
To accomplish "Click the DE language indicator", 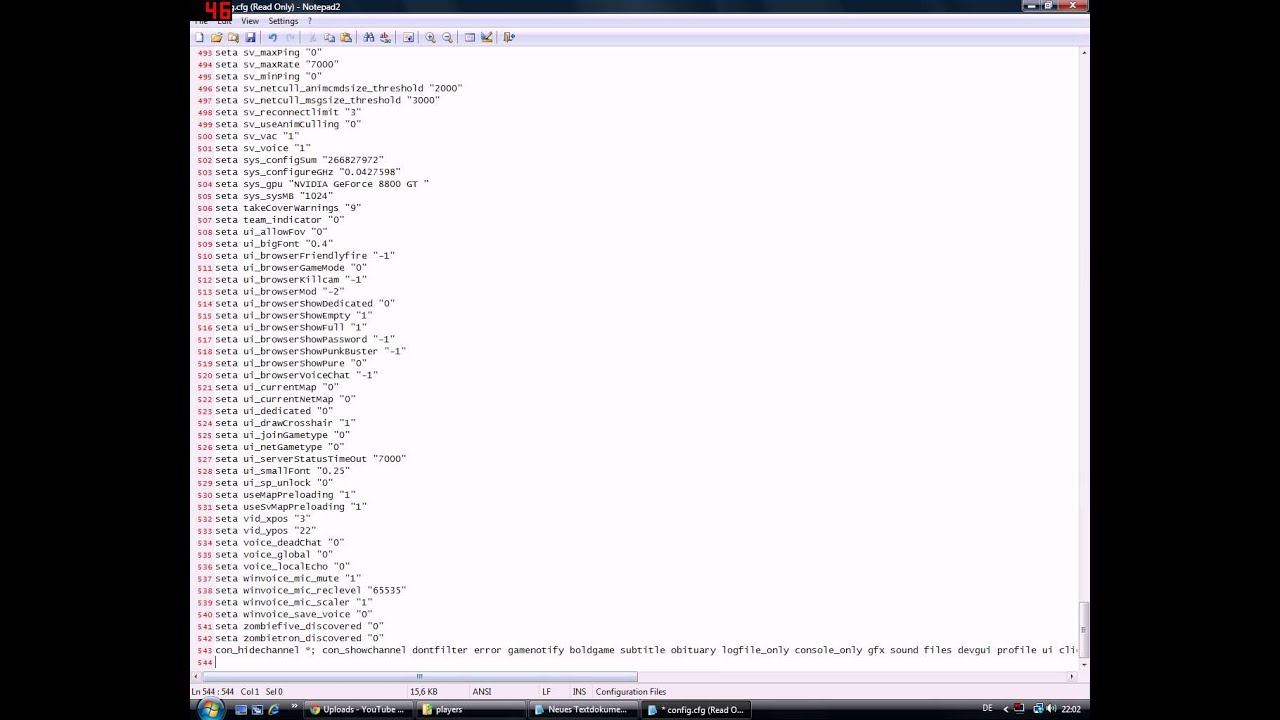I will (987, 708).
